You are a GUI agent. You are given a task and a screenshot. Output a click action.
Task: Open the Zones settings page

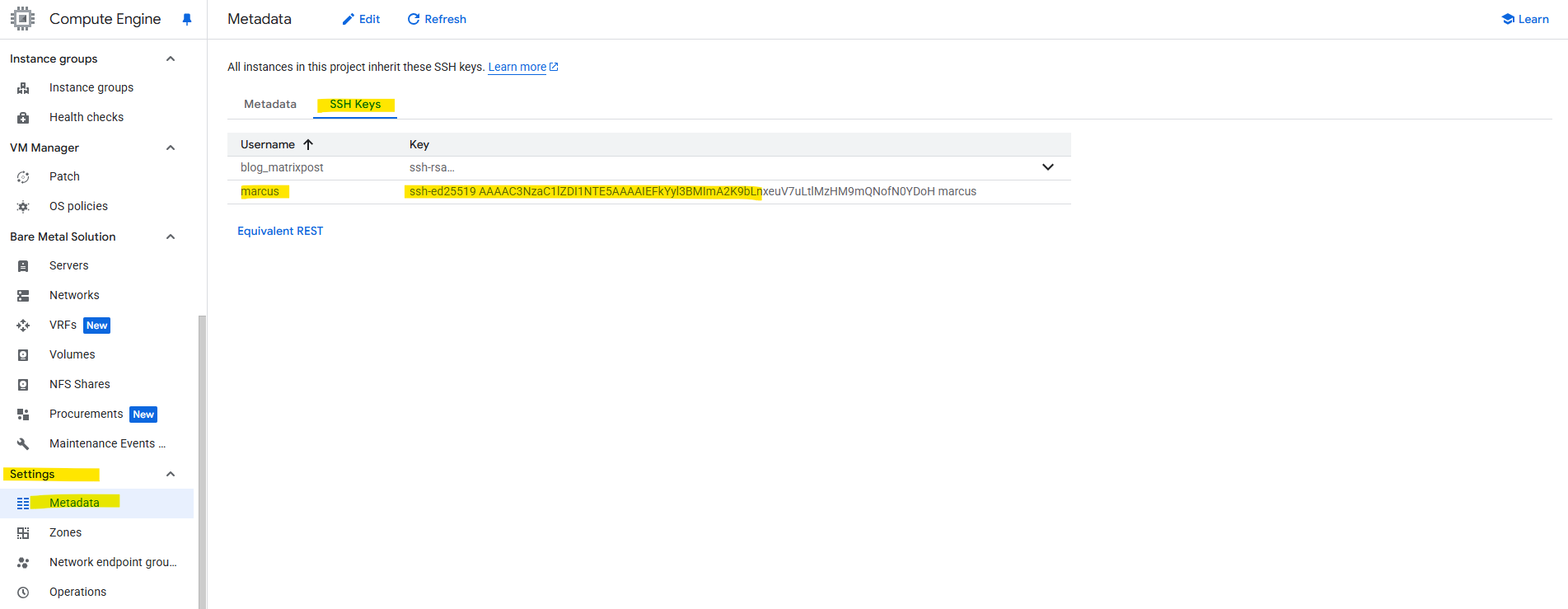[65, 532]
